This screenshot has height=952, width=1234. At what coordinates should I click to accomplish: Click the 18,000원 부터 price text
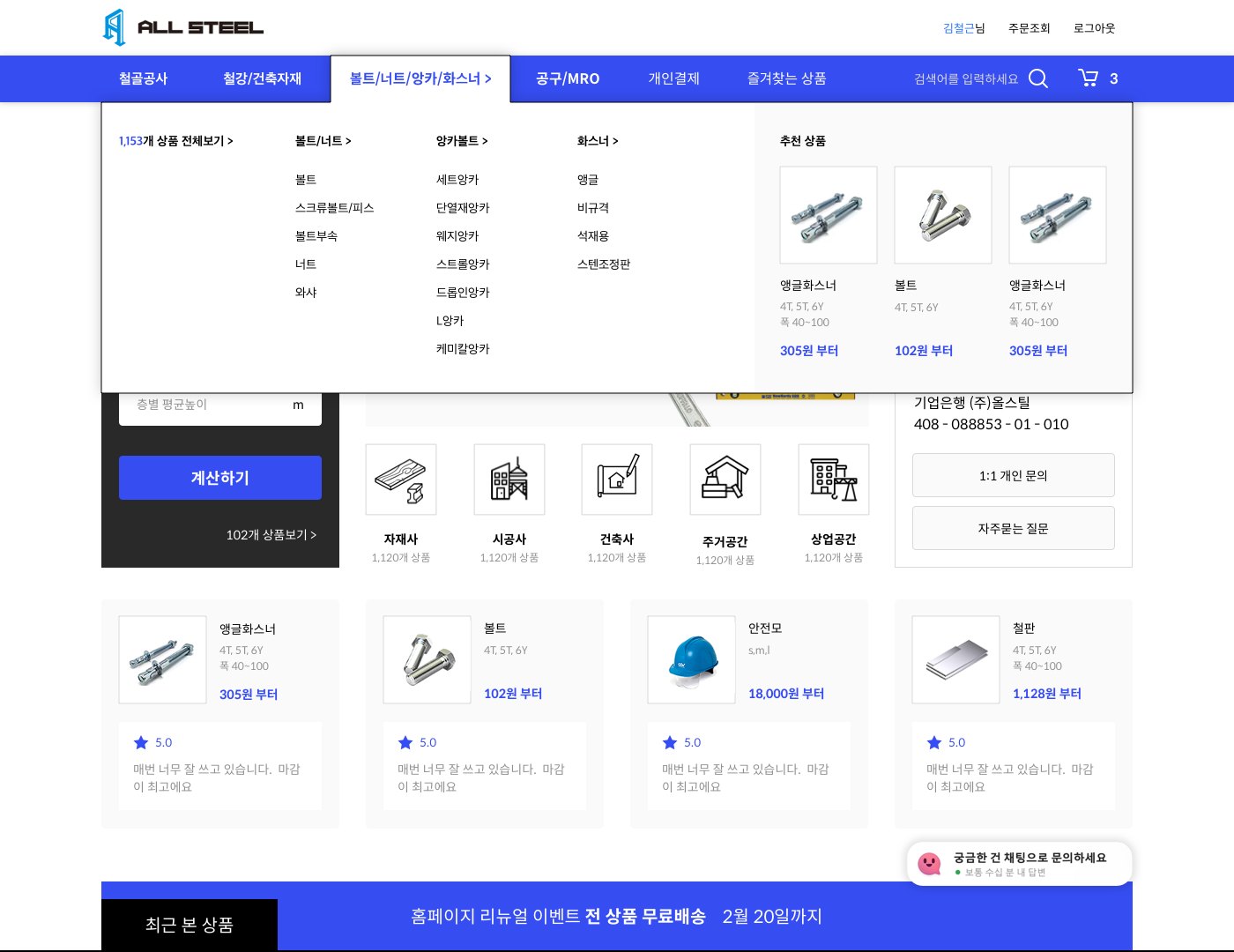(x=786, y=694)
